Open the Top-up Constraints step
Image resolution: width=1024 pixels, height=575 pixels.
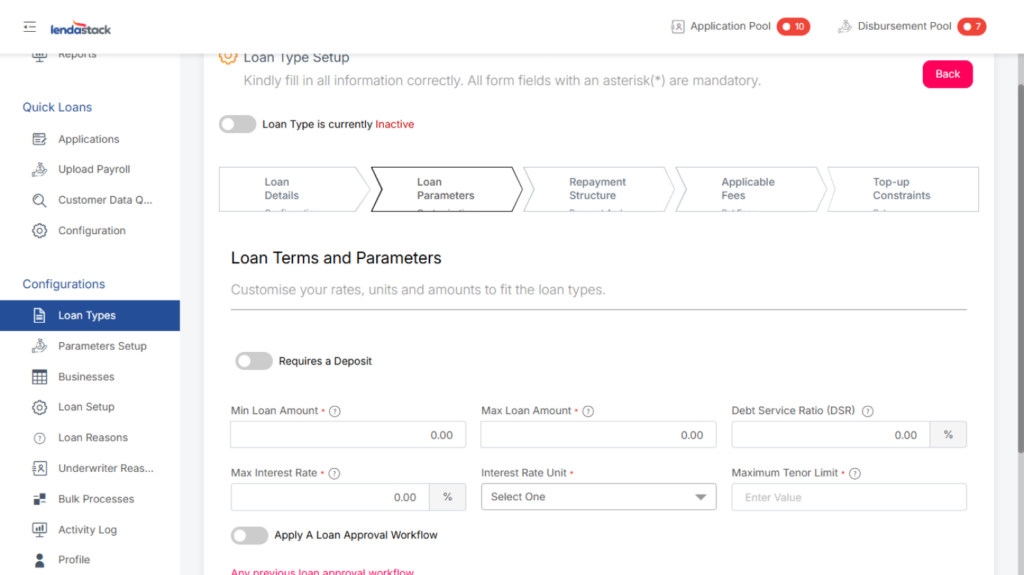[x=901, y=189]
